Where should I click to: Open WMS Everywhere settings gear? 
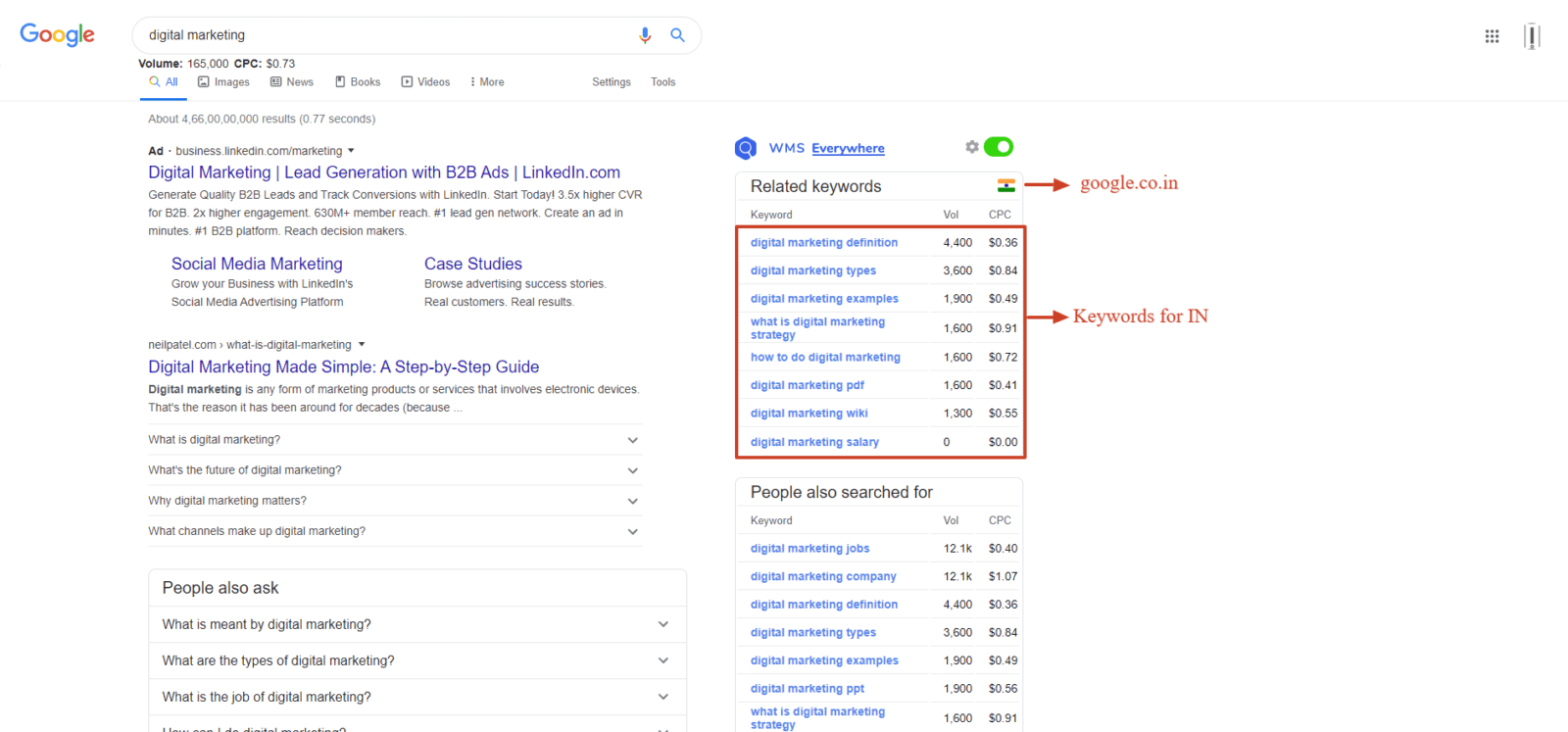pyautogui.click(x=971, y=147)
